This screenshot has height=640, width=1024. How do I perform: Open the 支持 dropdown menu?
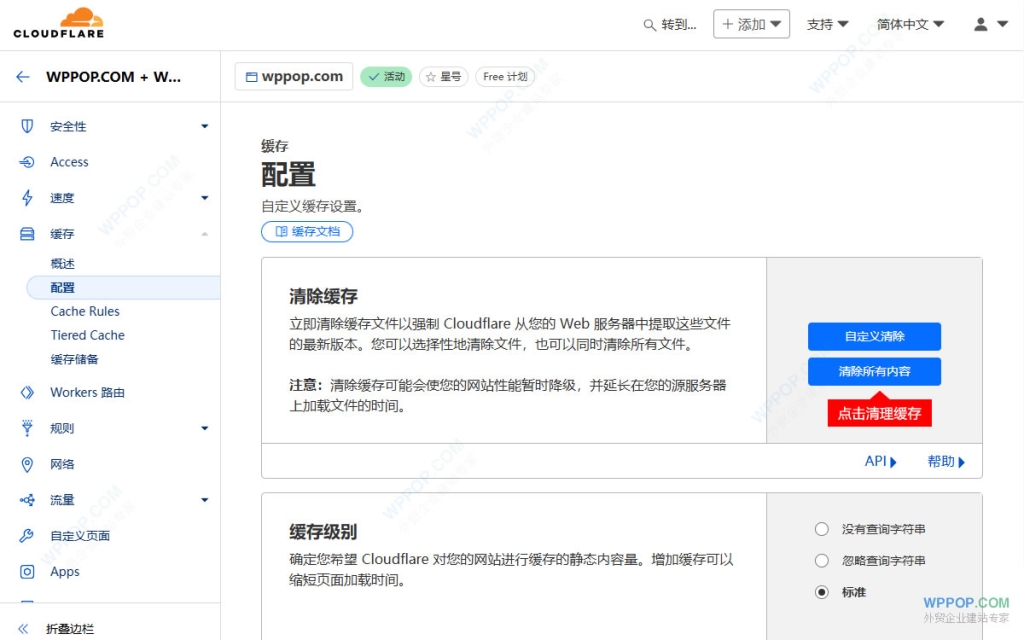827,23
